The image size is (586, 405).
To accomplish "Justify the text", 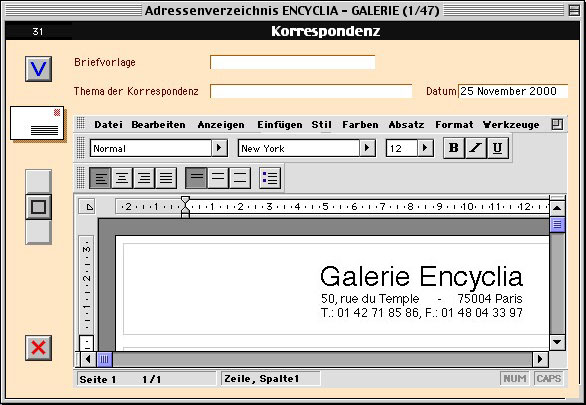I will (166, 177).
